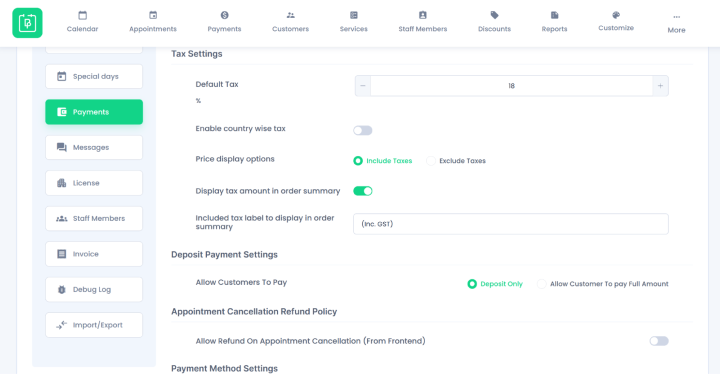Viewport: 720px width, 374px height.
Task: Decrease the Default Tax value with minus
Action: 363,86
